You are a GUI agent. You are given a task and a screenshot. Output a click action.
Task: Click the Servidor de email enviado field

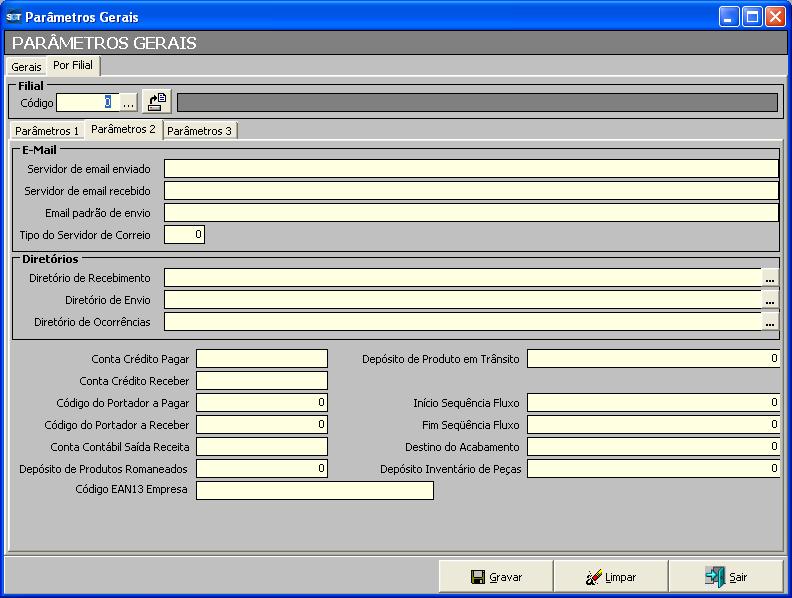[470, 169]
